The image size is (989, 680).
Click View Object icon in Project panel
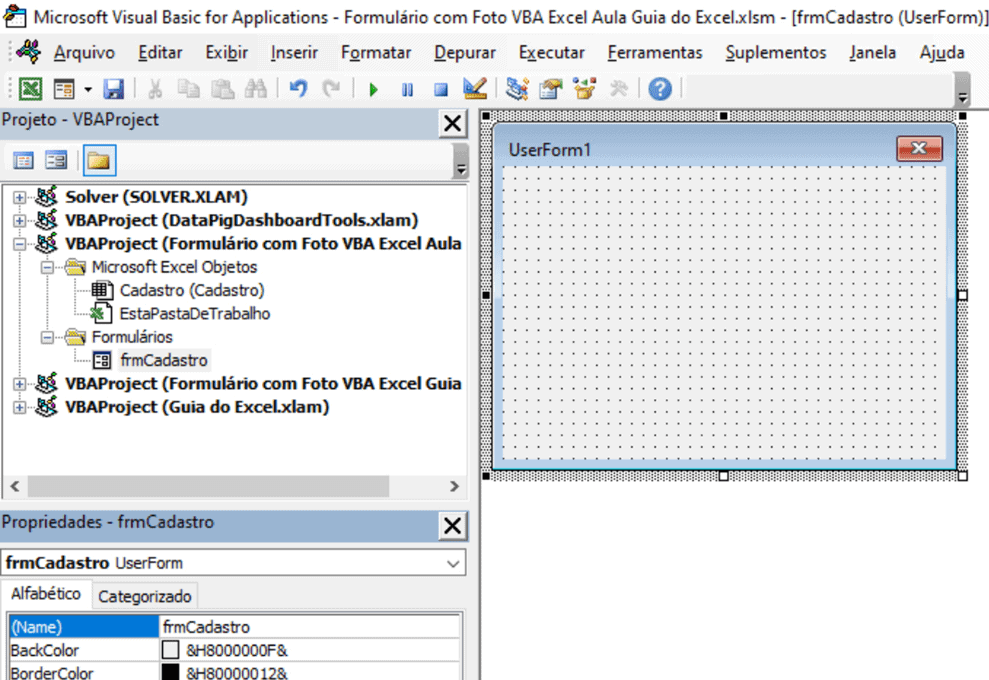pyautogui.click(x=56, y=160)
